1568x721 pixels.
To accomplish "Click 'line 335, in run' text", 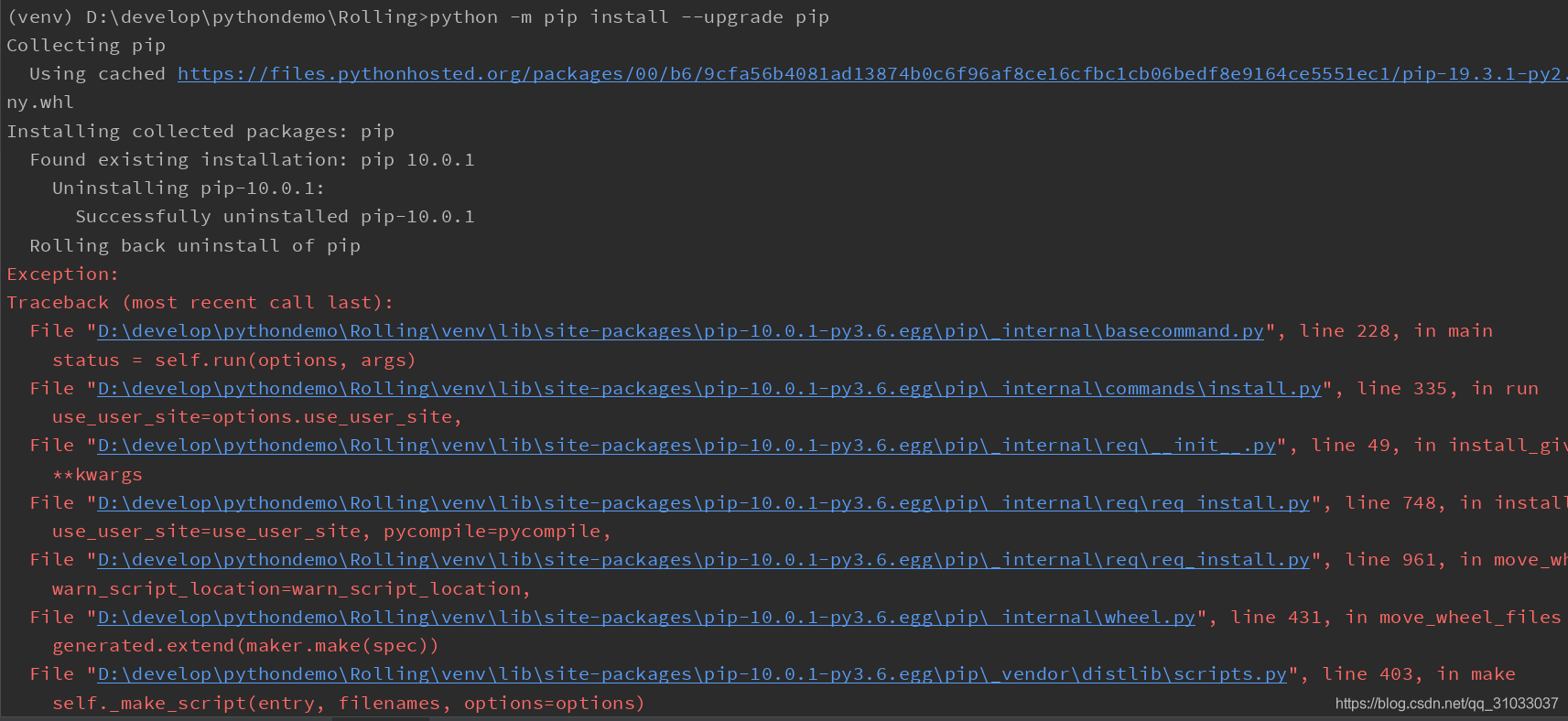I will click(x=1447, y=389).
